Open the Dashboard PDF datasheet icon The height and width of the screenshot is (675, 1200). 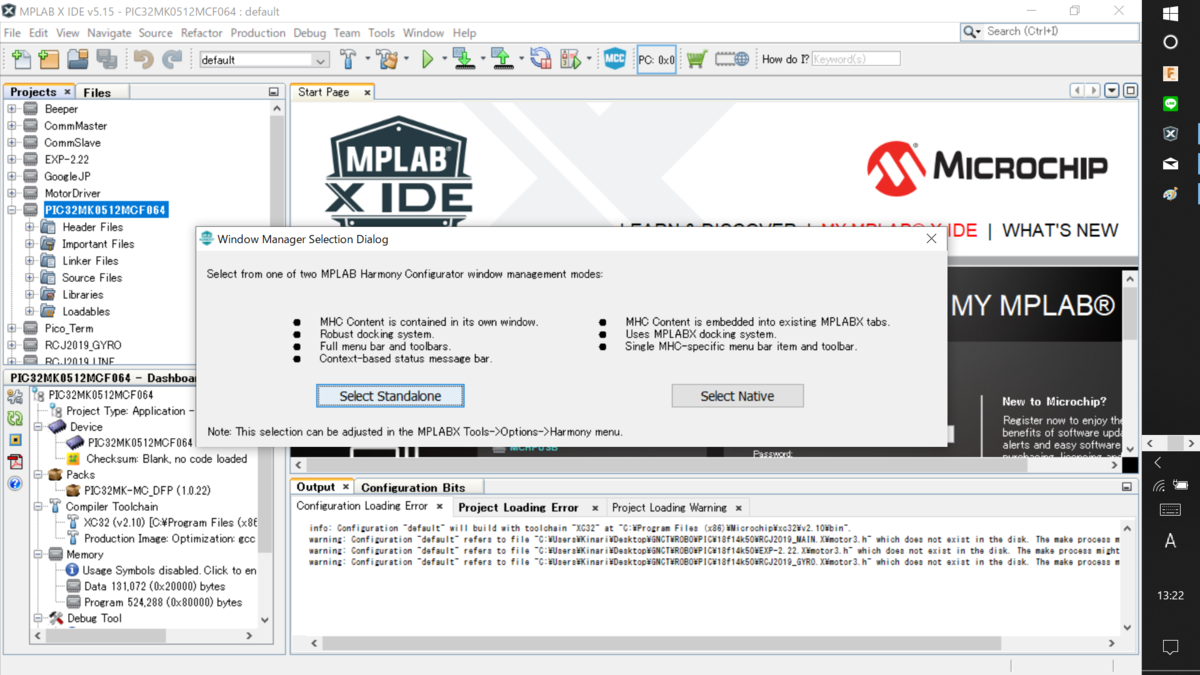click(x=15, y=462)
